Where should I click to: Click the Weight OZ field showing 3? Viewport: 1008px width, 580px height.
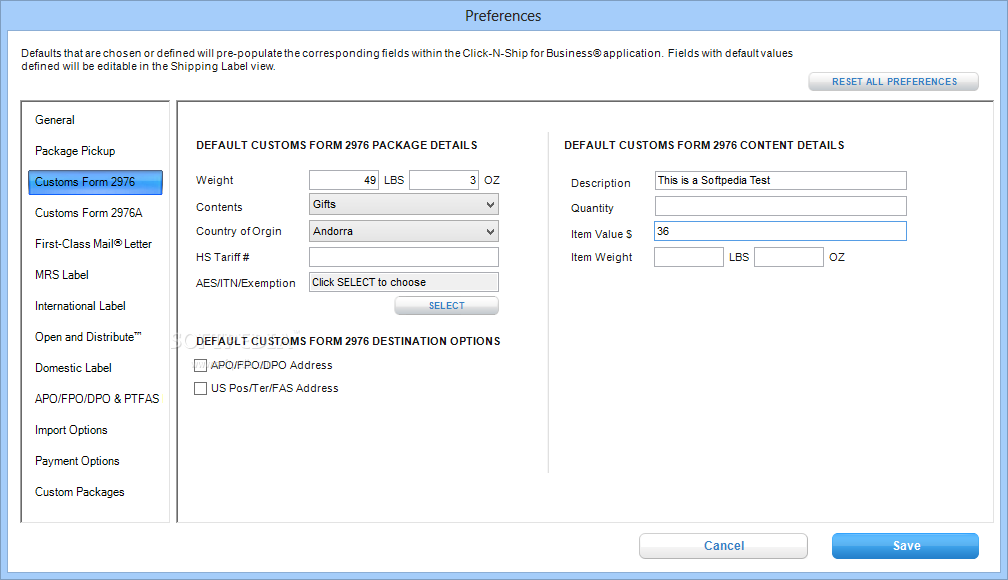[x=444, y=180]
